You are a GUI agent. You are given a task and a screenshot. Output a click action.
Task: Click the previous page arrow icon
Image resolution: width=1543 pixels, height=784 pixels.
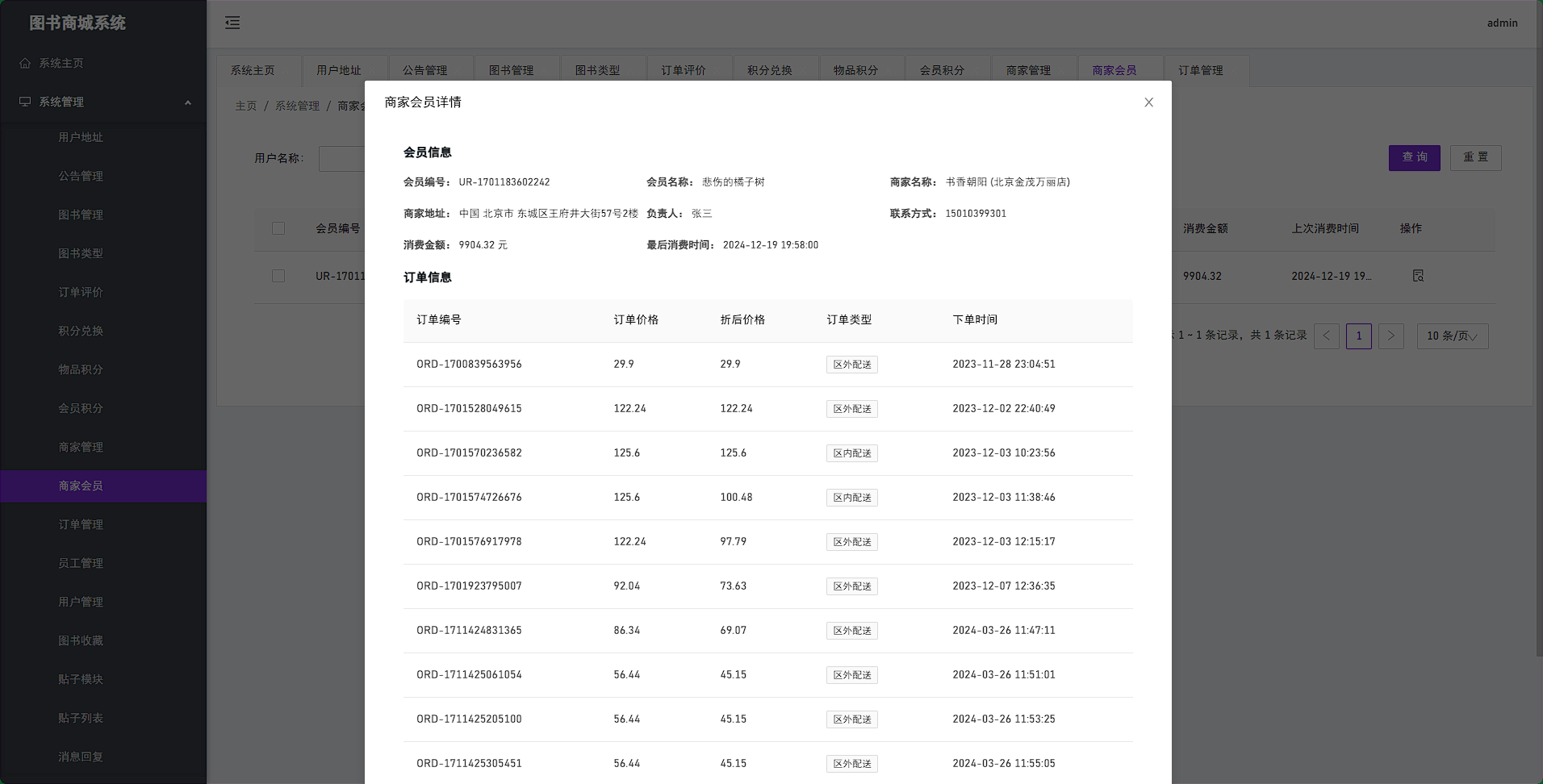(1326, 336)
